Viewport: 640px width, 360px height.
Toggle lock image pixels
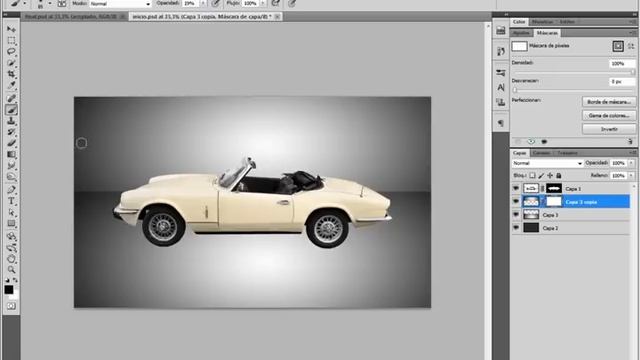pyautogui.click(x=541, y=176)
